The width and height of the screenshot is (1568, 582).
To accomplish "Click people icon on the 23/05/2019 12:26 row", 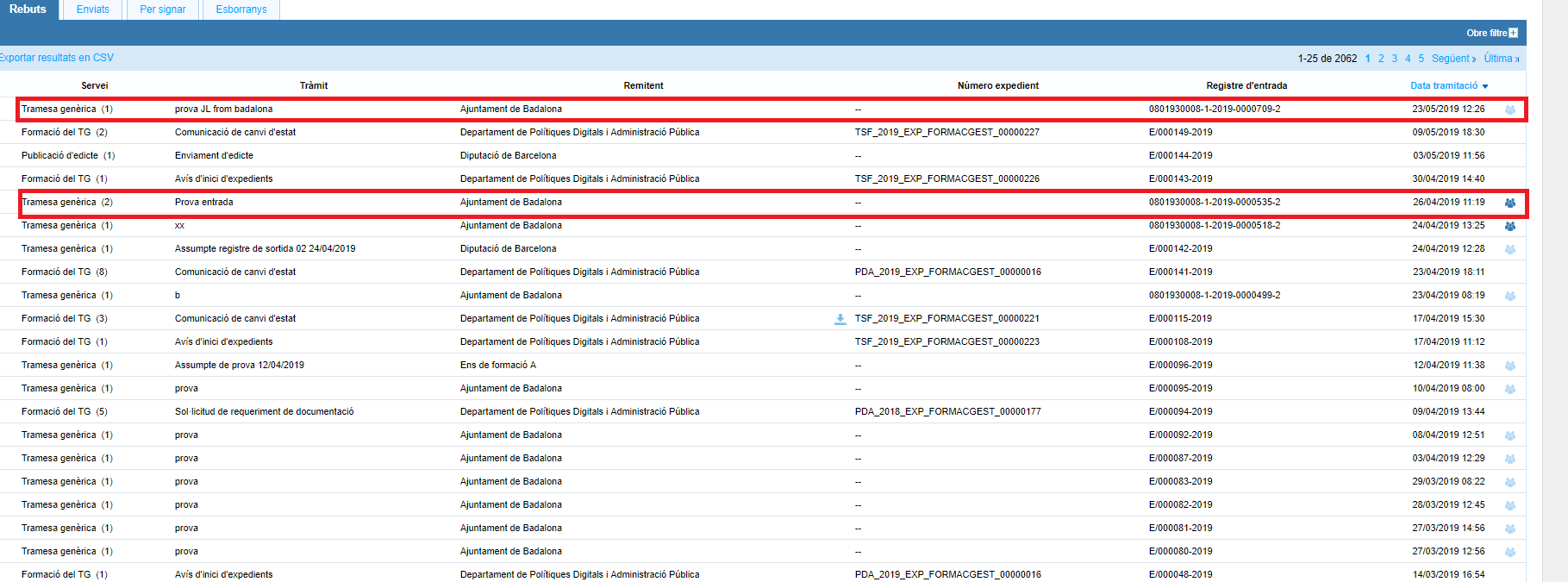I will click(1509, 110).
